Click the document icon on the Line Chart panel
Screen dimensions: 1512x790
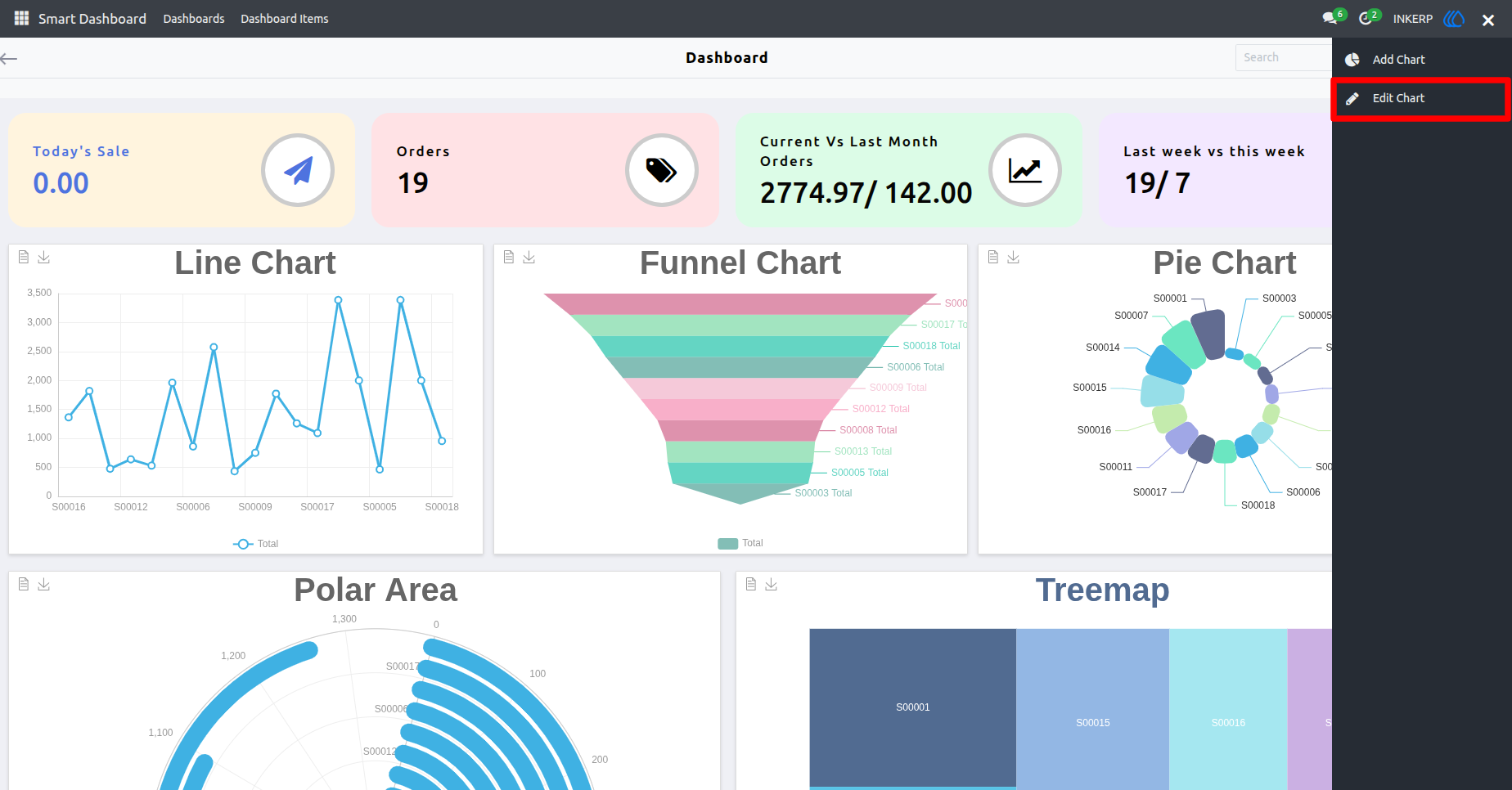[24, 257]
